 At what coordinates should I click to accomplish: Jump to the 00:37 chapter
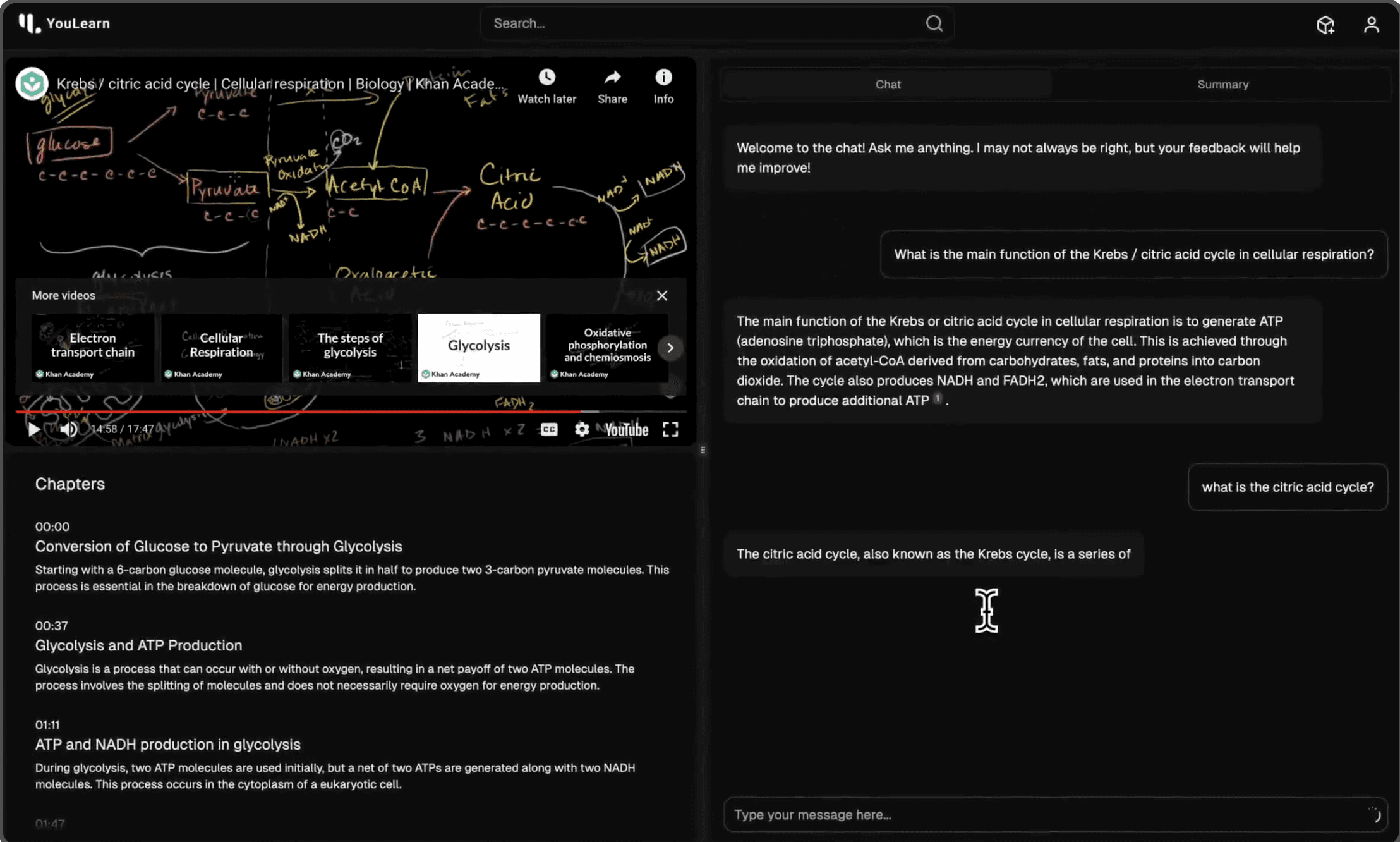point(51,626)
